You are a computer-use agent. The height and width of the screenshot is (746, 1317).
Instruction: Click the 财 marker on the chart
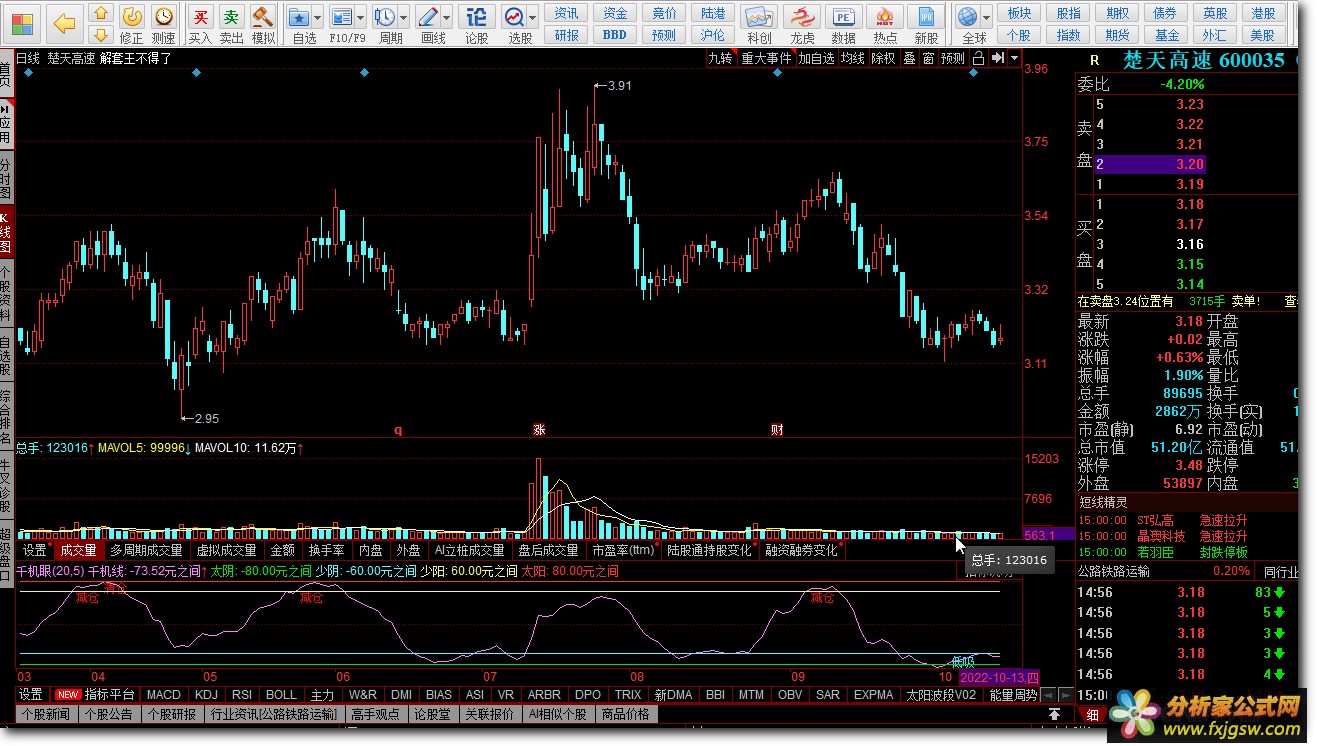pyautogui.click(x=777, y=430)
